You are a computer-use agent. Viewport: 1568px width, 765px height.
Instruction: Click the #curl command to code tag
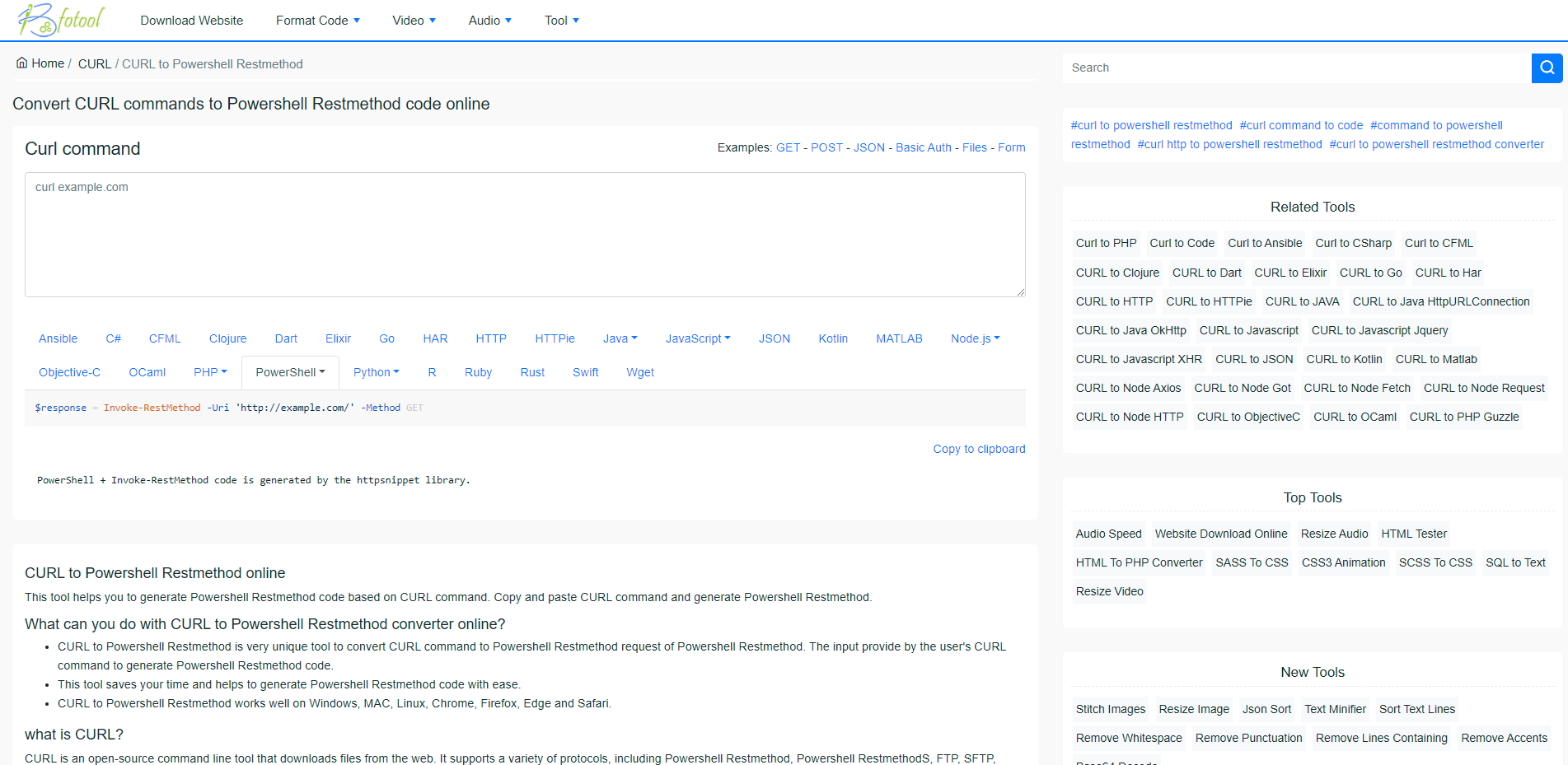pyautogui.click(x=1301, y=125)
